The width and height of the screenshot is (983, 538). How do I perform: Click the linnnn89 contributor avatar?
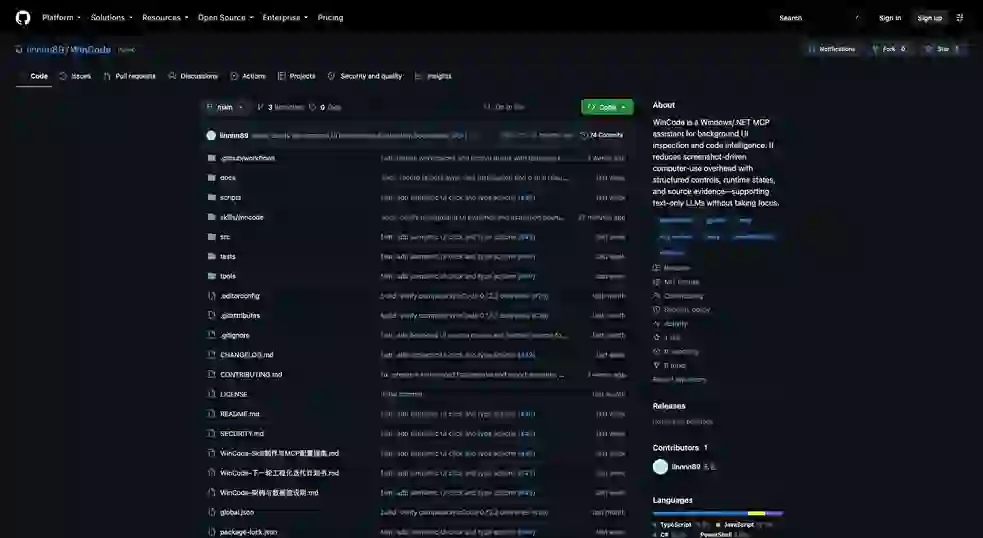click(x=660, y=467)
